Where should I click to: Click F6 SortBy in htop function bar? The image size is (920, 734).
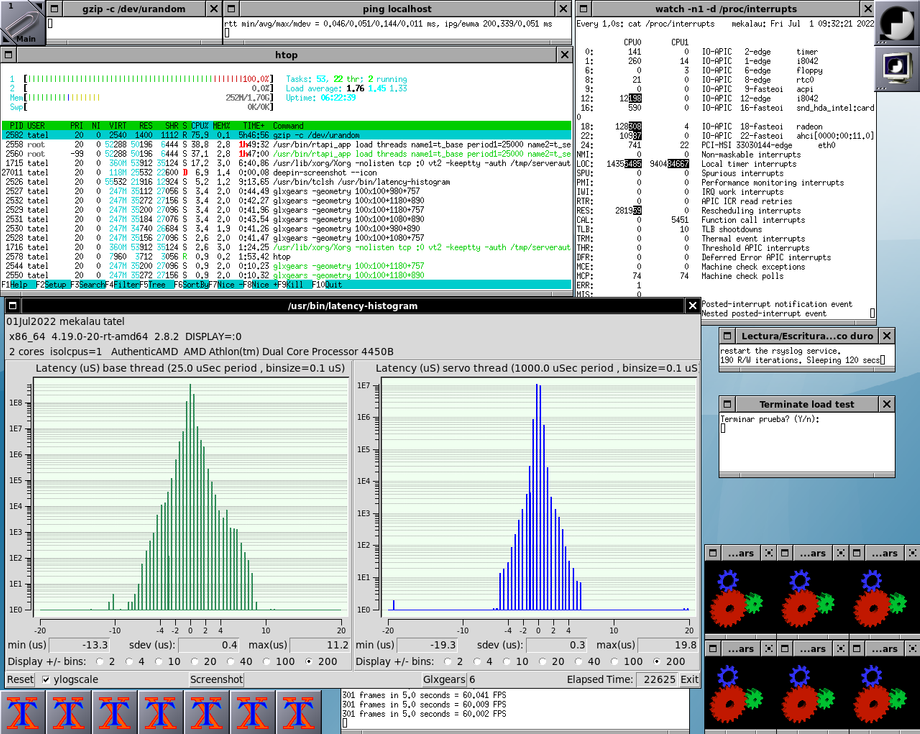pyautogui.click(x=194, y=284)
